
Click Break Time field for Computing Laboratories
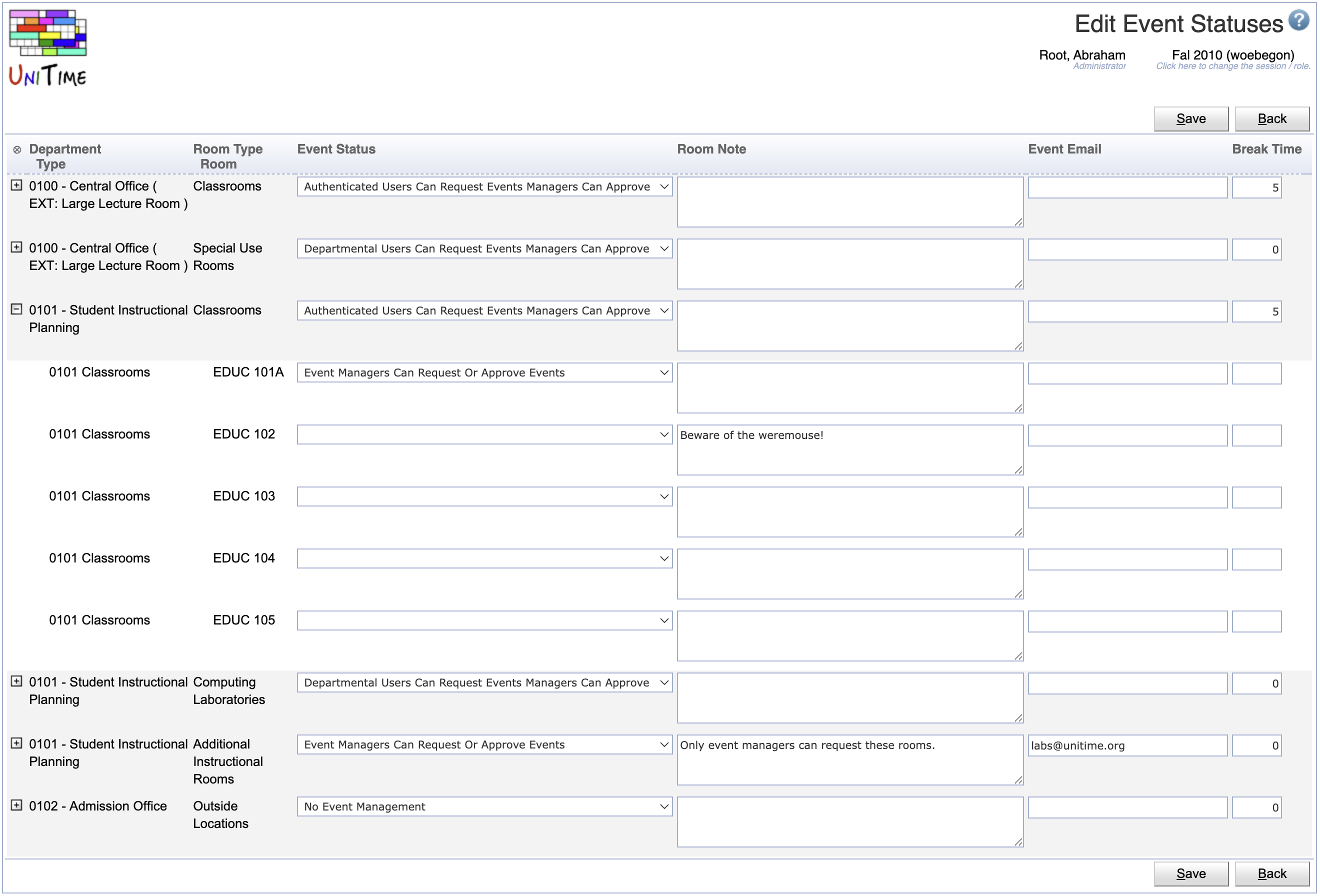[1256, 683]
